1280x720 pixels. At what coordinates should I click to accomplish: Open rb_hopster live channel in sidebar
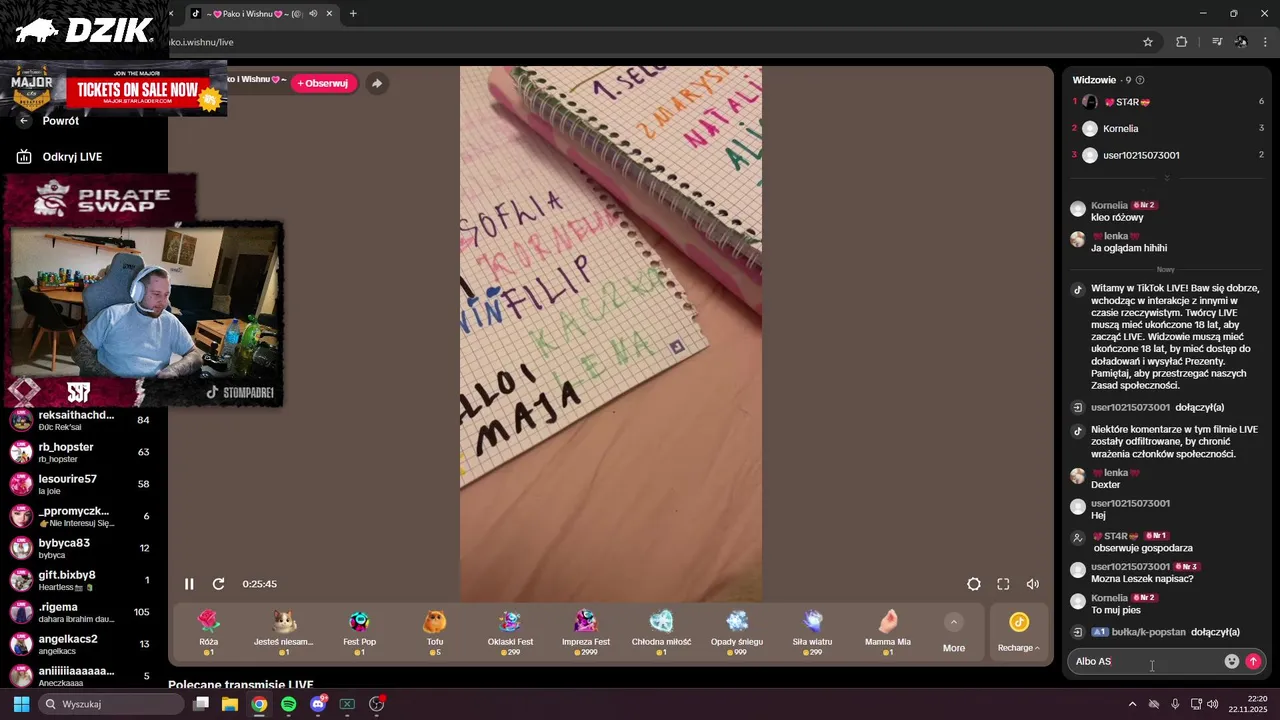point(80,452)
